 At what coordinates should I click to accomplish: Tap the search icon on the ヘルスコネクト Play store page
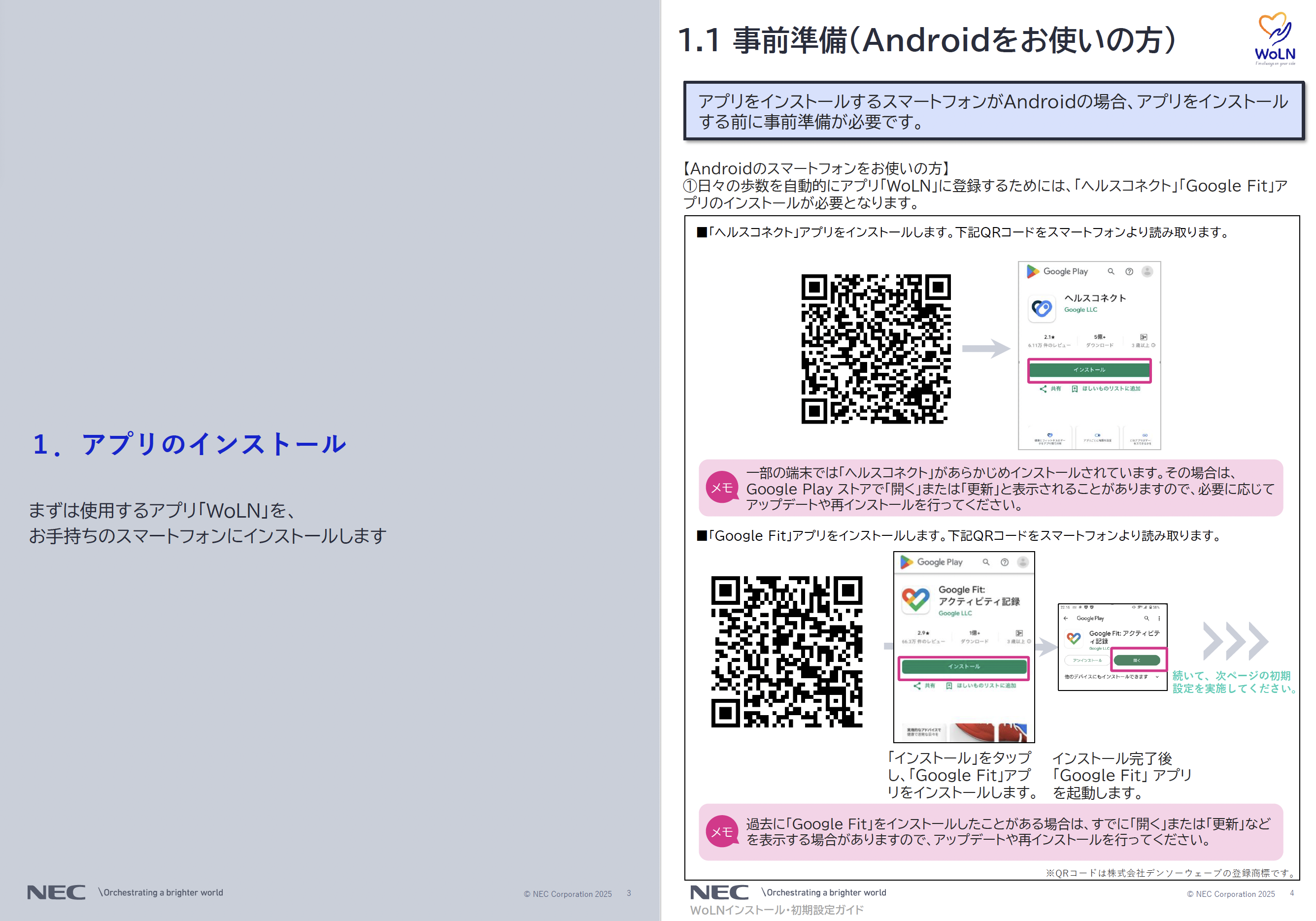[x=1111, y=272]
